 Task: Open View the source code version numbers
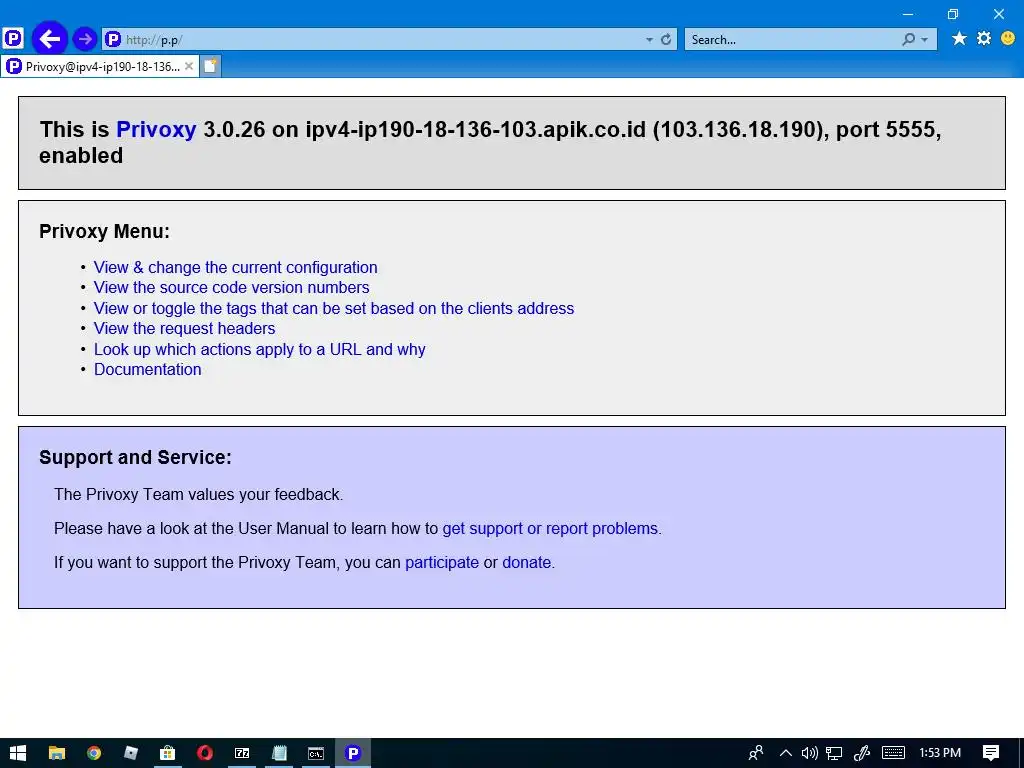[x=231, y=287]
